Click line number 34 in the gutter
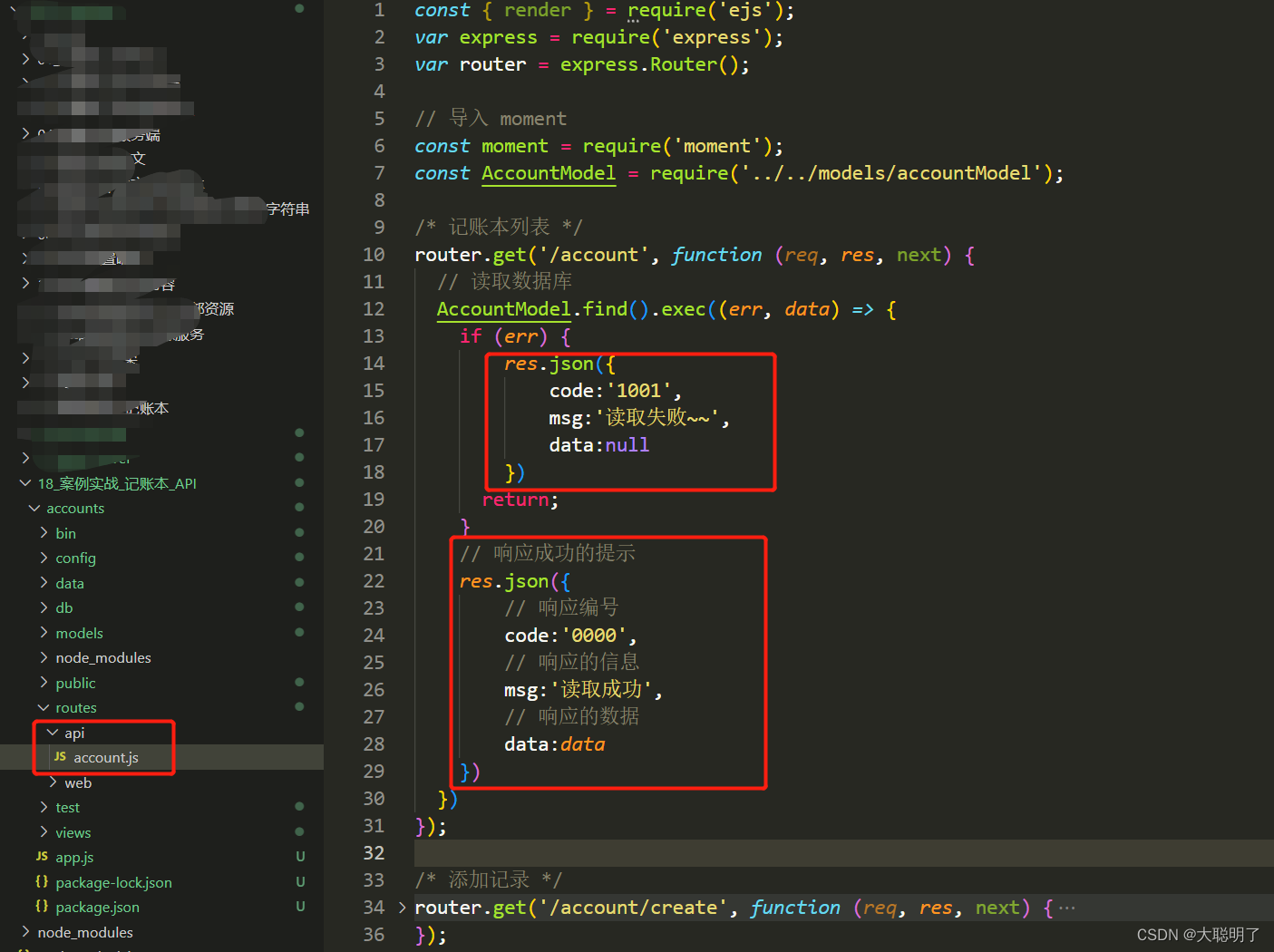This screenshot has width=1274, height=952. [x=374, y=908]
